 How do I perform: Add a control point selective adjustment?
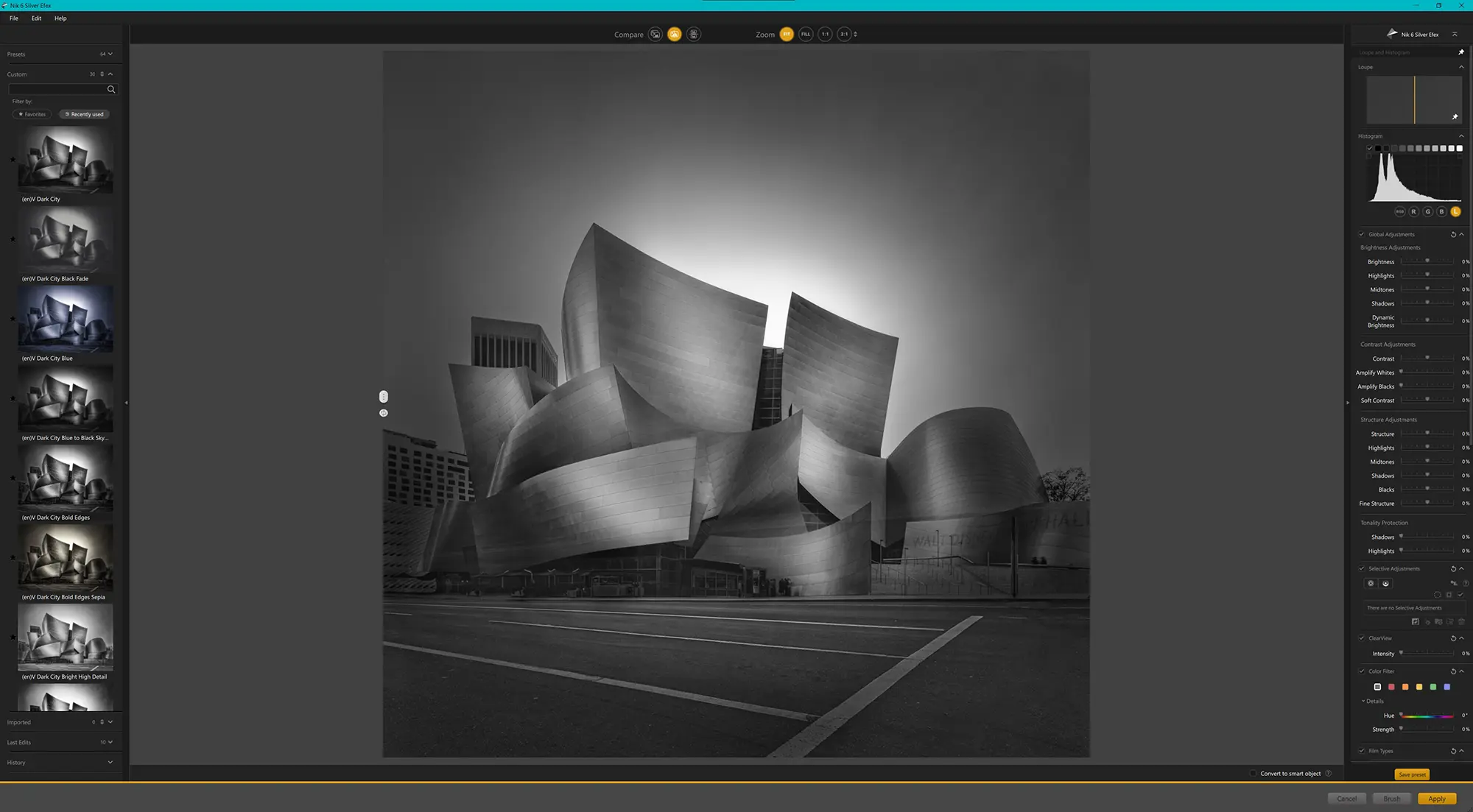tap(1371, 584)
